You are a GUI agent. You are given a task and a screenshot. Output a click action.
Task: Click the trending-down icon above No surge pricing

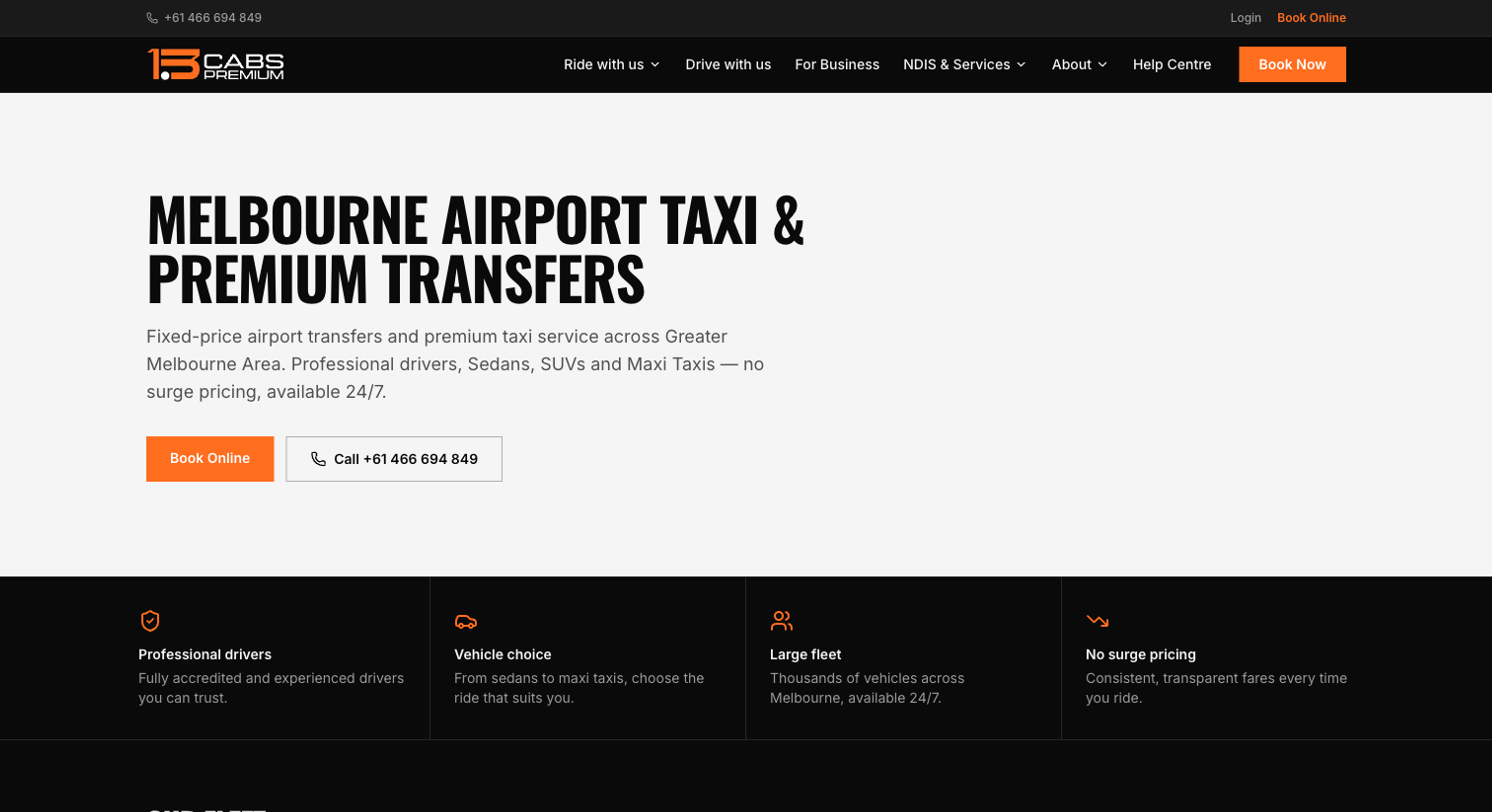[x=1097, y=621]
